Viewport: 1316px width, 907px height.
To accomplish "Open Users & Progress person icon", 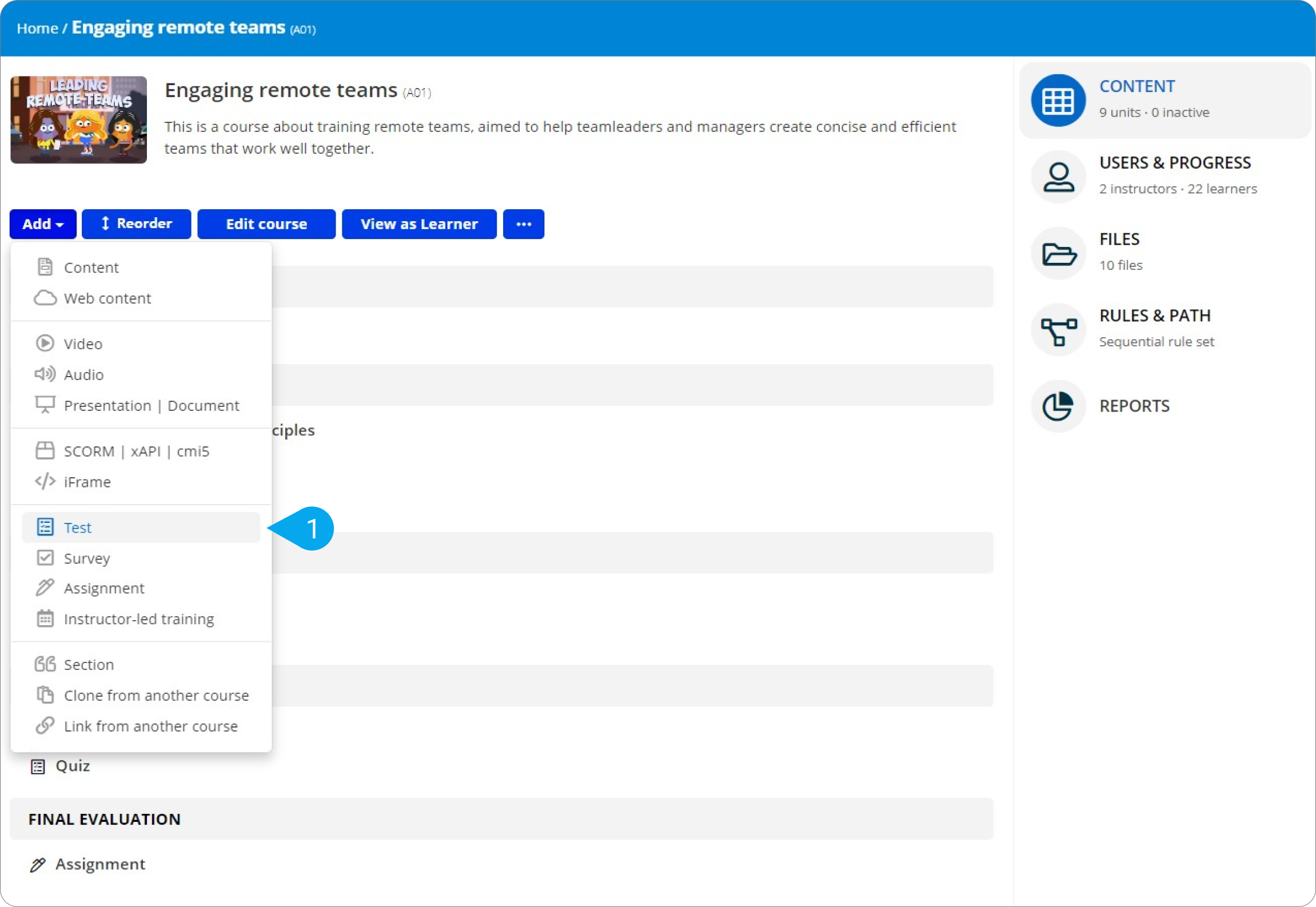I will pos(1058,177).
